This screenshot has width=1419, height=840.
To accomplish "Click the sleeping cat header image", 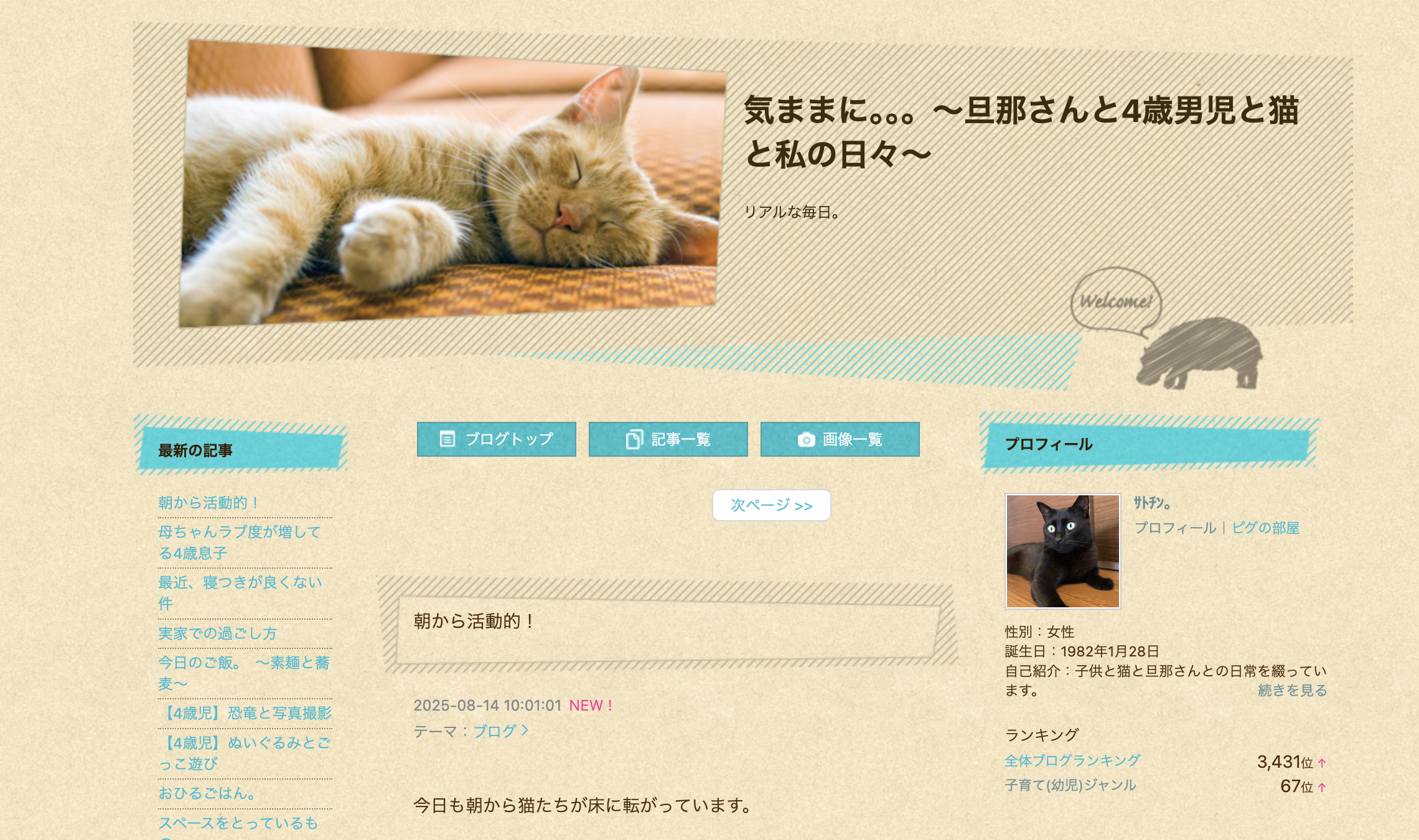I will click(x=452, y=184).
